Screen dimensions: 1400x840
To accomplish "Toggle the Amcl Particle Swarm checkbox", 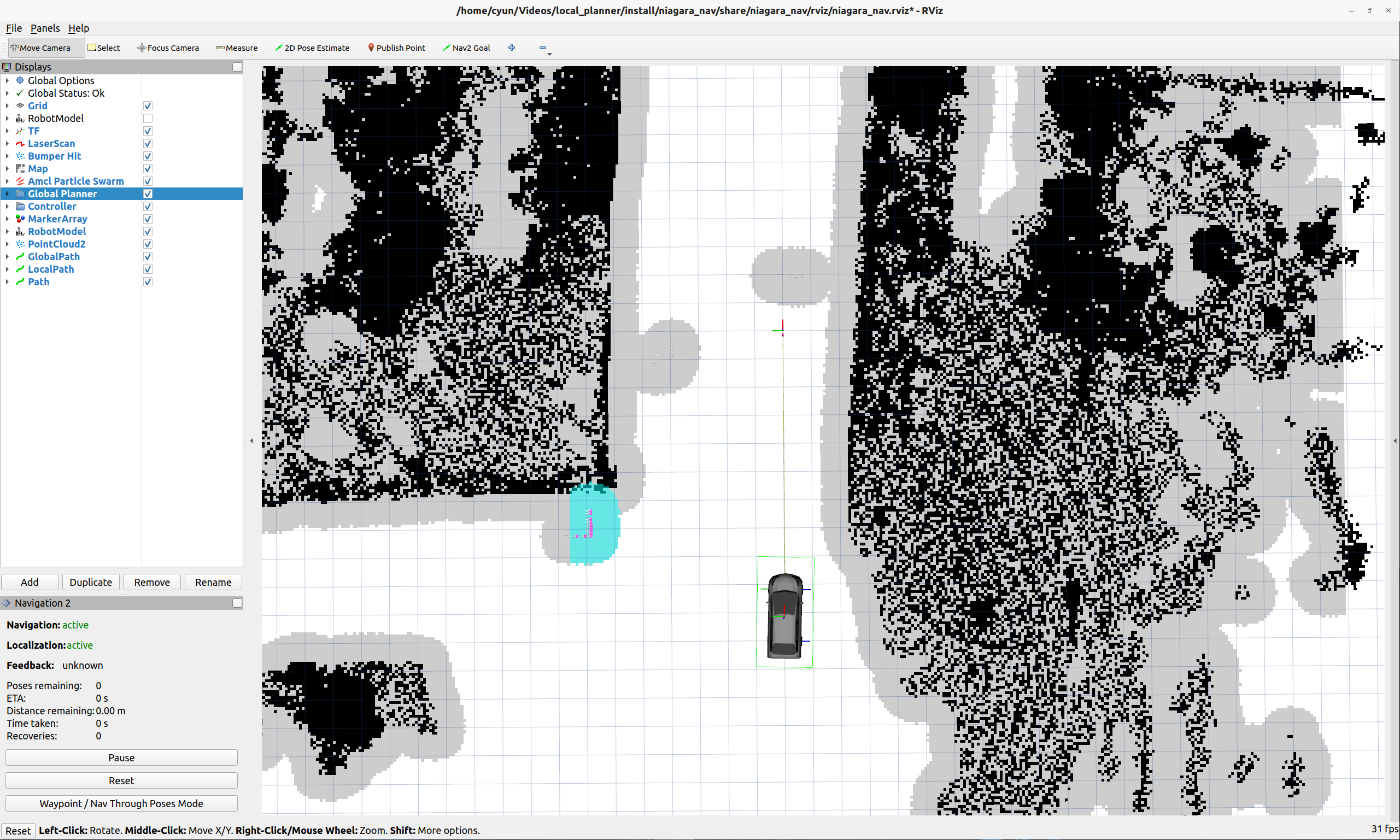I will click(x=148, y=181).
